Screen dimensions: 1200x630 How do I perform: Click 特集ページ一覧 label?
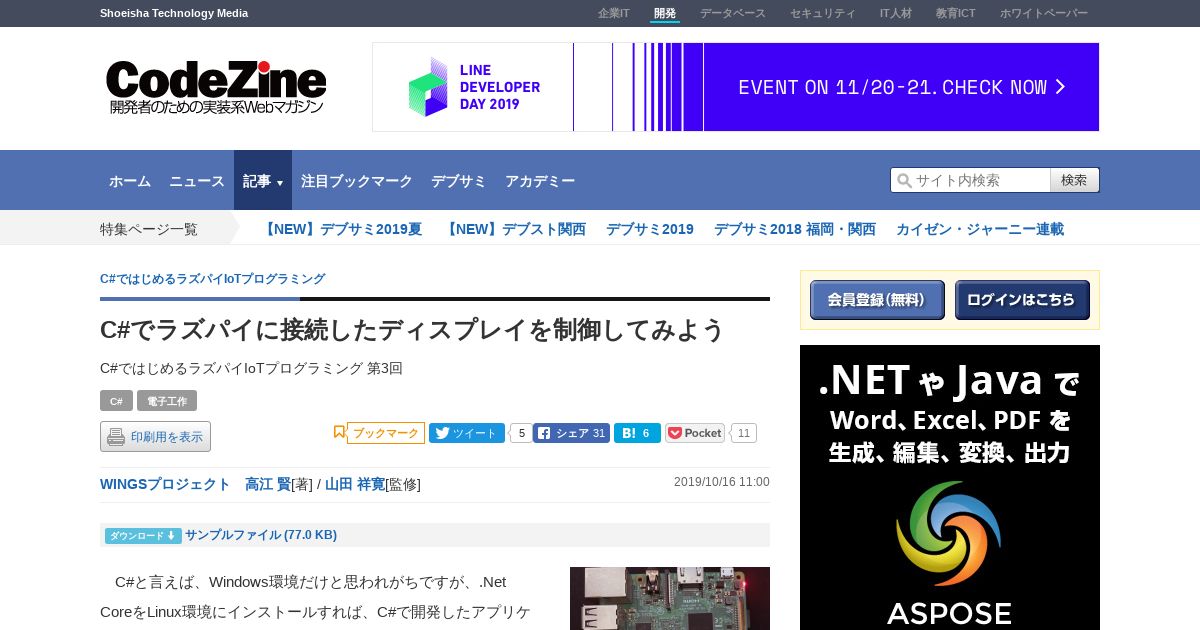149,229
